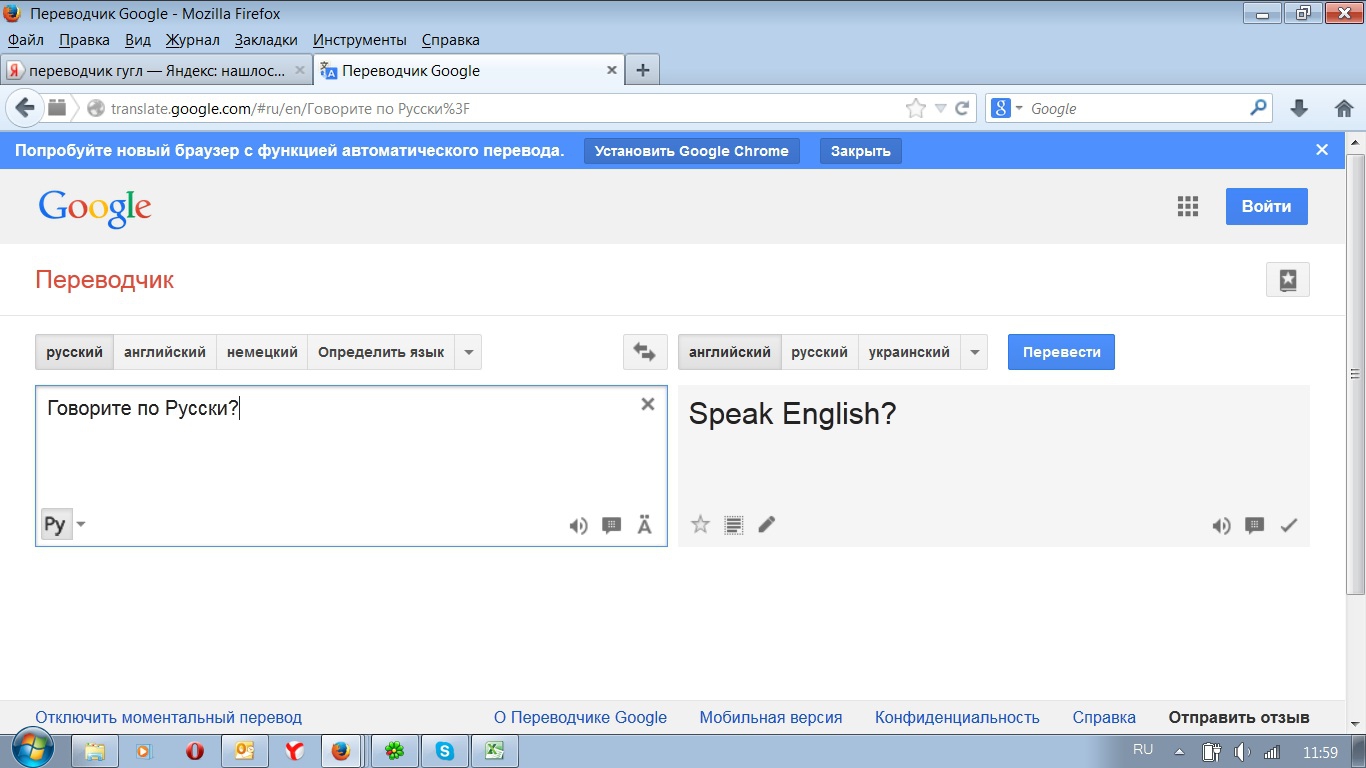Bookmark this page with star in URL bar

(x=915, y=108)
